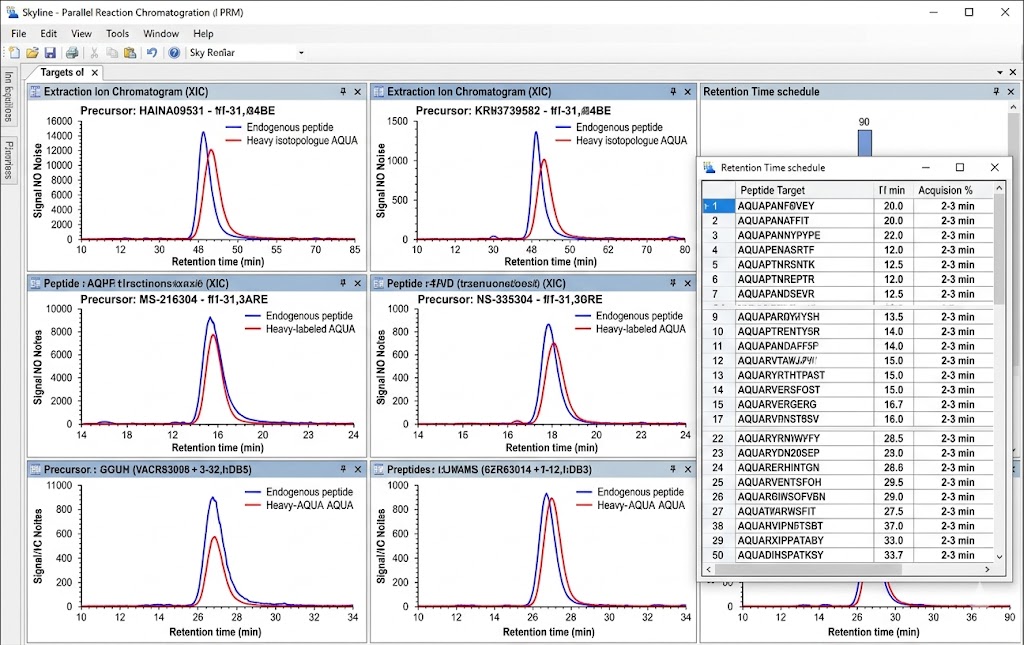This screenshot has height=645, width=1024.
Task: Select peptide AQUARXIPPATABY
Action: (780, 541)
